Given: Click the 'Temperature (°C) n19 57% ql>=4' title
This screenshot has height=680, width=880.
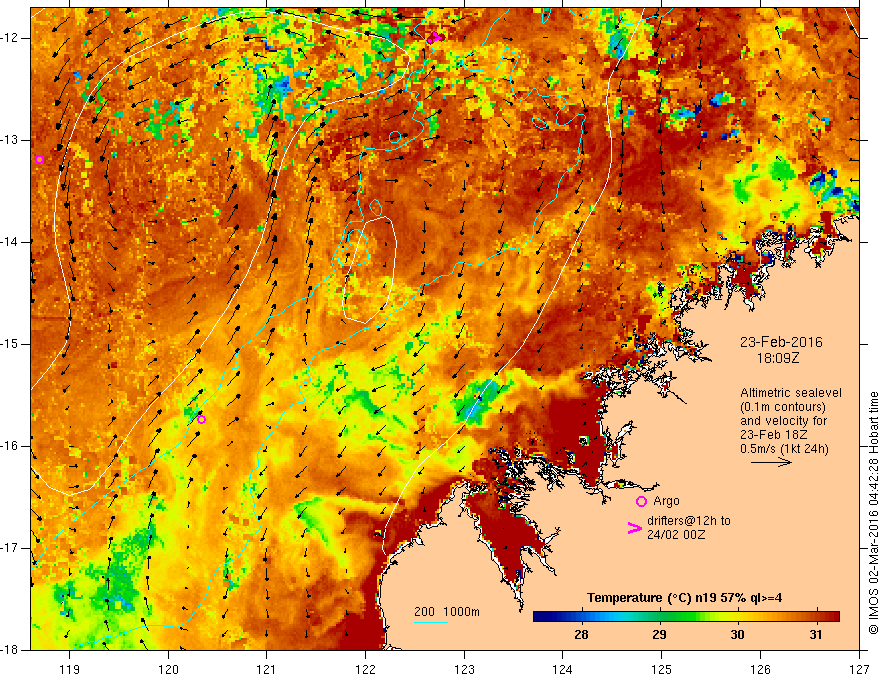Looking at the screenshot, I should [x=684, y=598].
